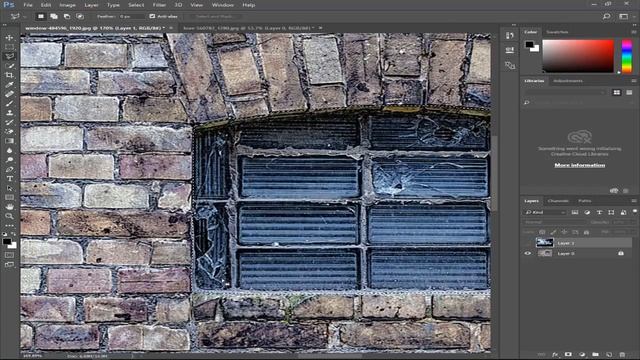Select the Horizontal Type tool
The image size is (640, 360).
point(9,178)
